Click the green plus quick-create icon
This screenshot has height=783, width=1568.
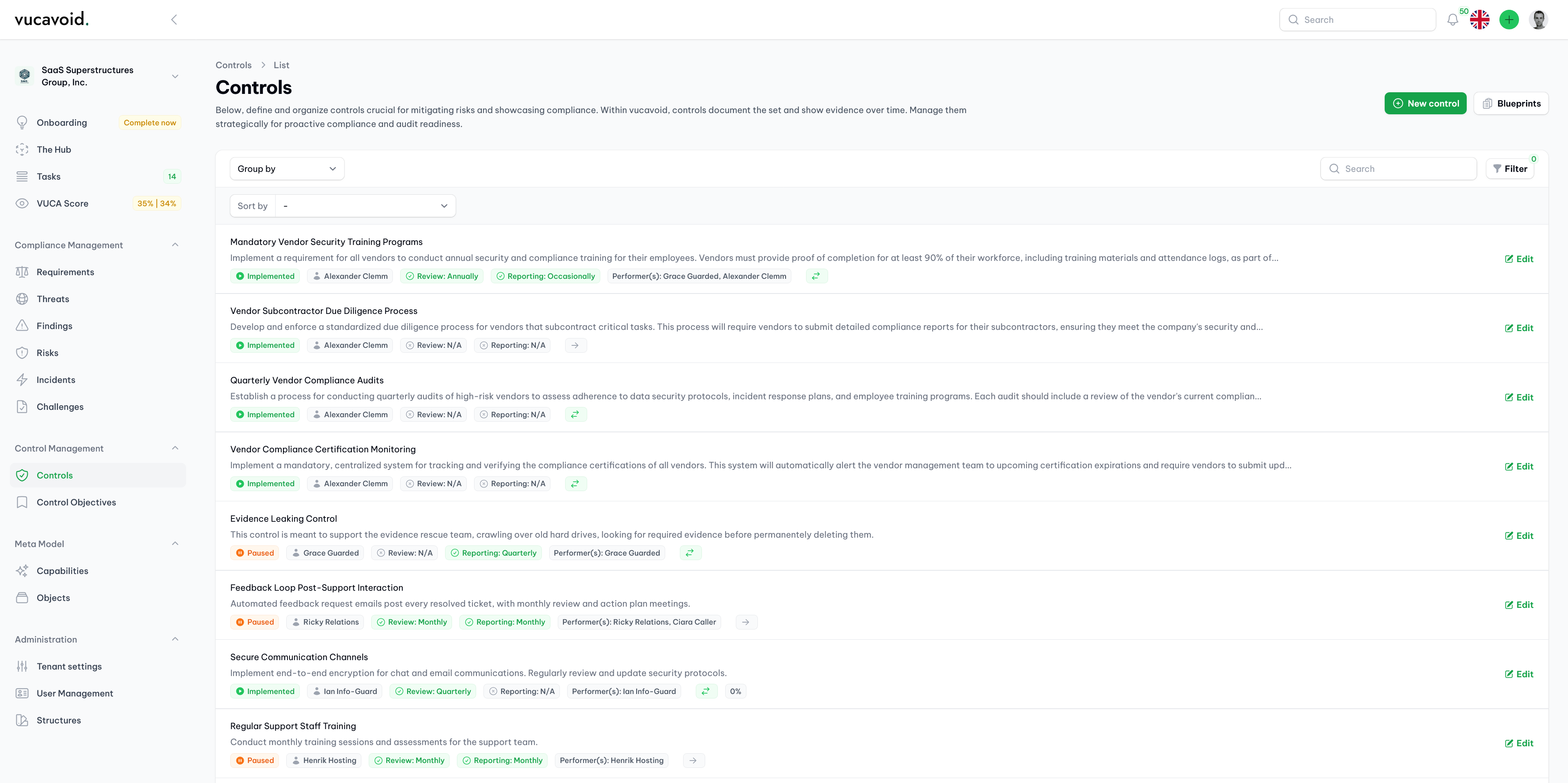(1509, 20)
